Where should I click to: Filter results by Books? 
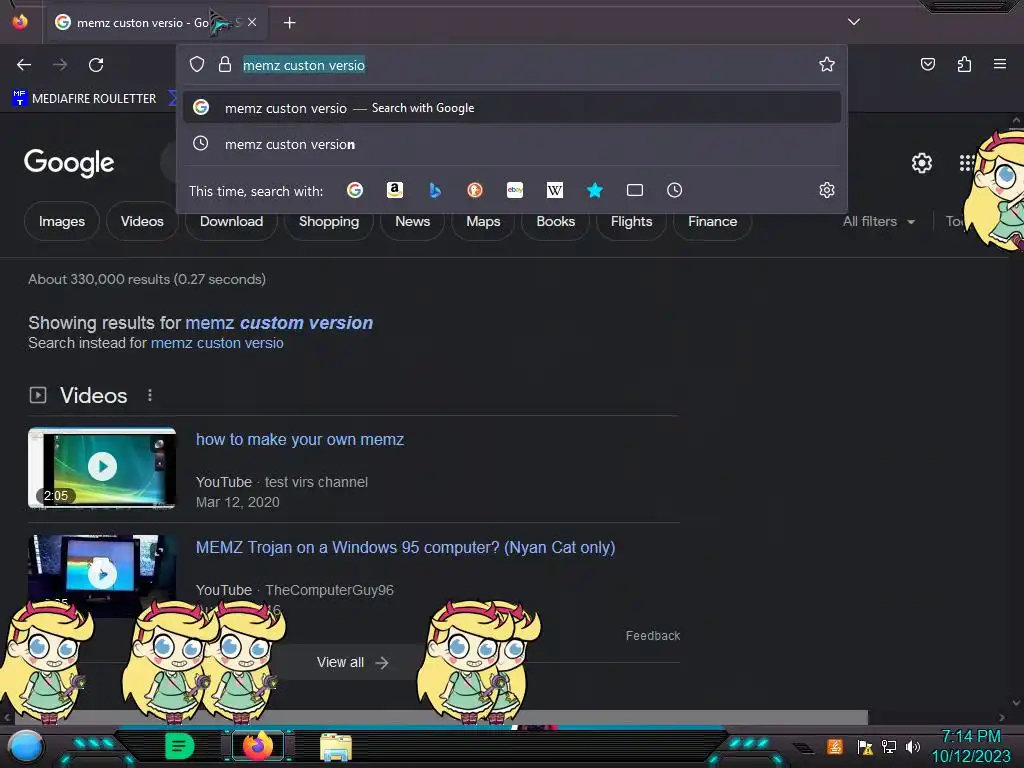pyautogui.click(x=555, y=221)
